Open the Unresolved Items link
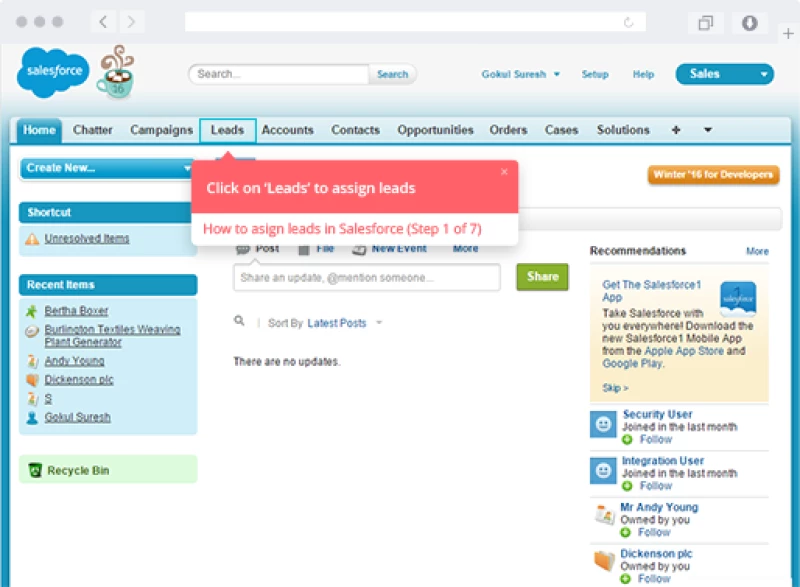This screenshot has width=800, height=587. (87, 239)
